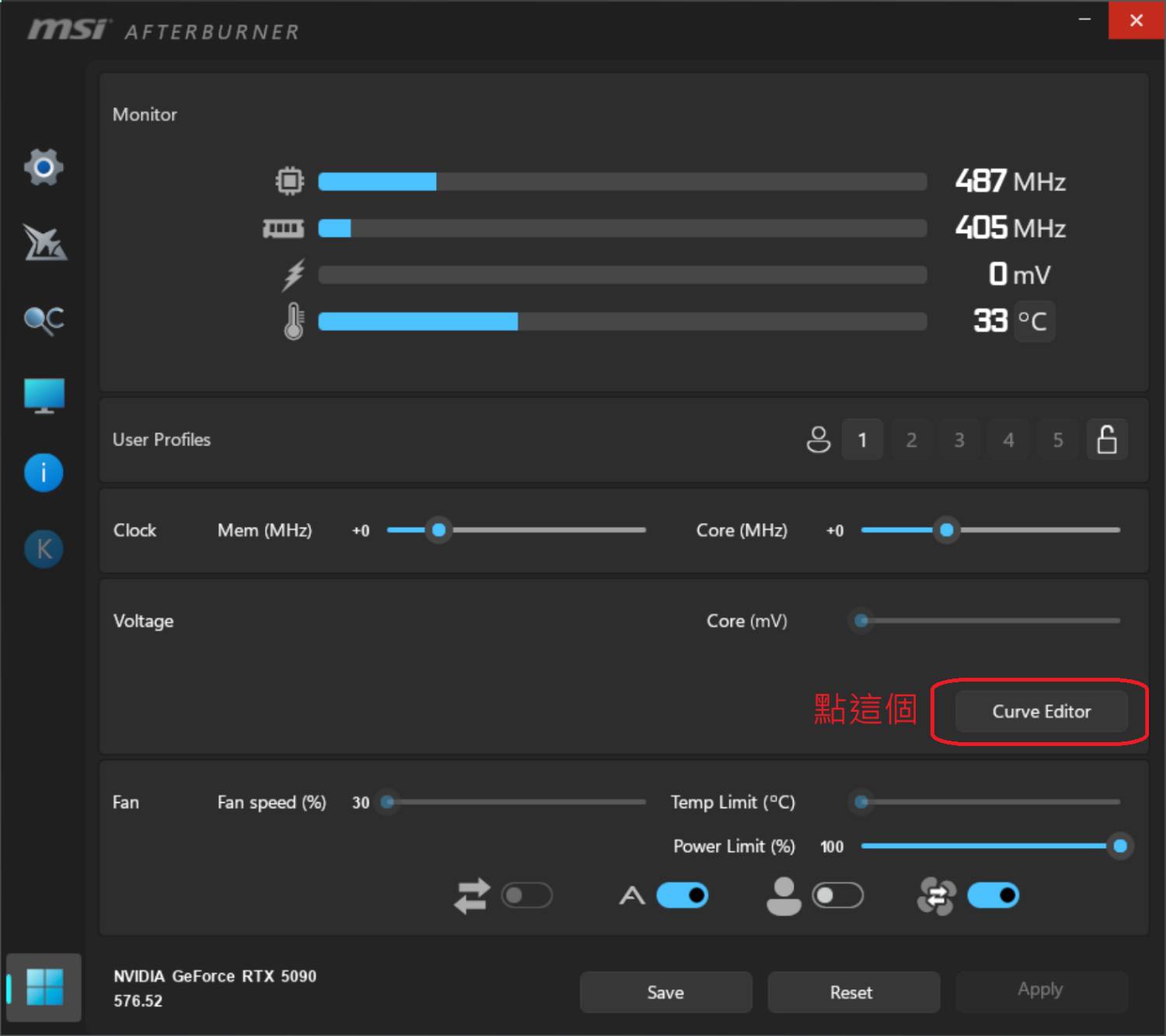Viewport: 1166px width, 1036px height.
Task: Click the fan speed value 30
Action: (361, 803)
